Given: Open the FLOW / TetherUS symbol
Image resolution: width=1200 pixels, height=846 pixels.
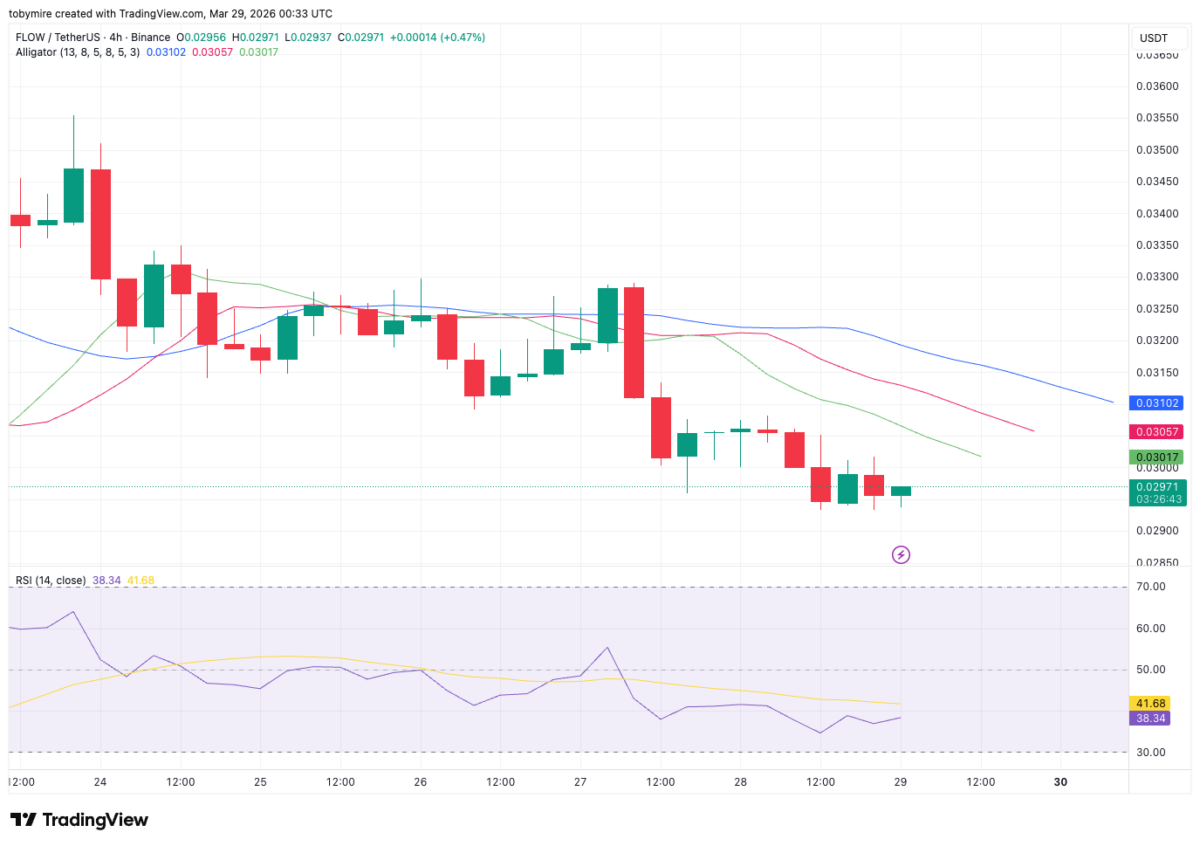Looking at the screenshot, I should (x=60, y=34).
